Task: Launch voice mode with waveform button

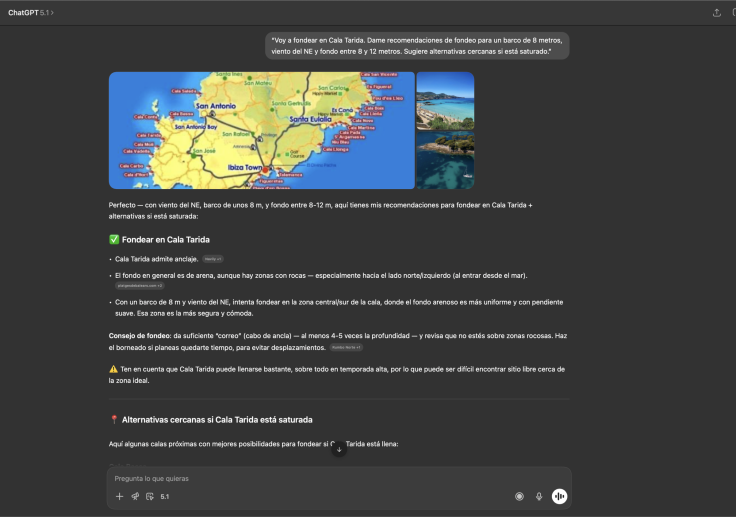Action: [560, 496]
